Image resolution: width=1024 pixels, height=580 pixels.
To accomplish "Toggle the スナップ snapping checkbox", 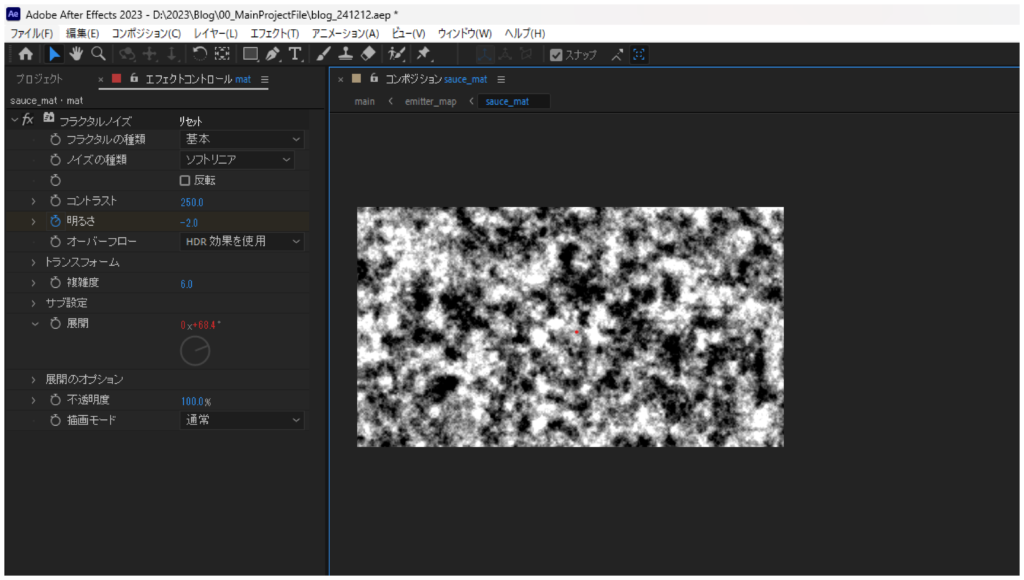I will [x=557, y=55].
